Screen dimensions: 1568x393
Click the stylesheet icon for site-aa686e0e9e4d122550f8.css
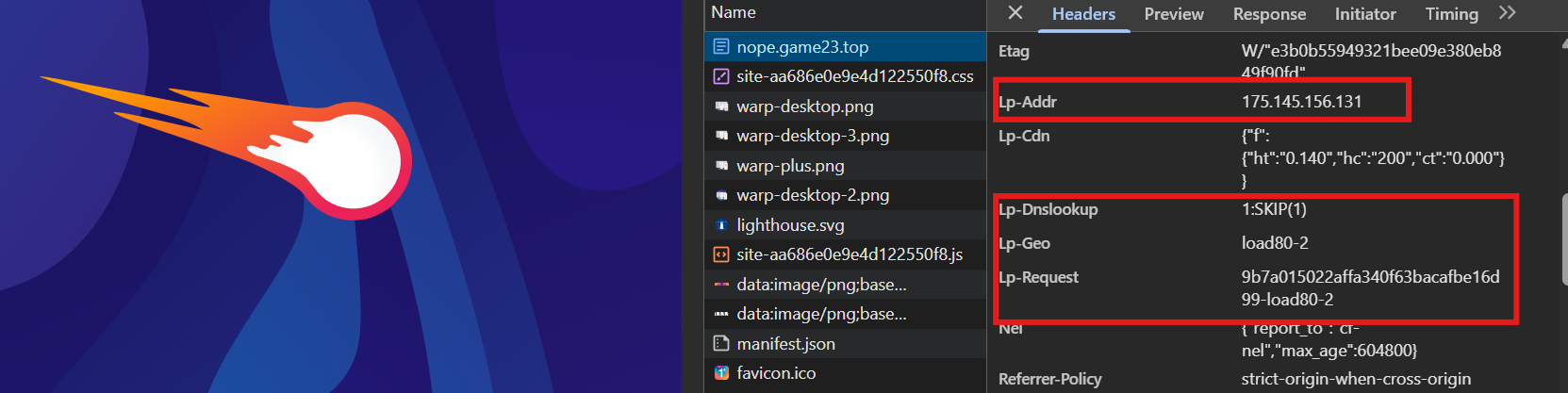(721, 76)
